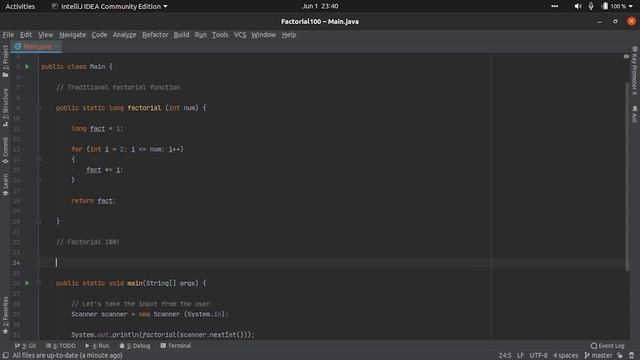Click the status message All files are up-to-date
The width and height of the screenshot is (640, 360).
tap(67, 356)
